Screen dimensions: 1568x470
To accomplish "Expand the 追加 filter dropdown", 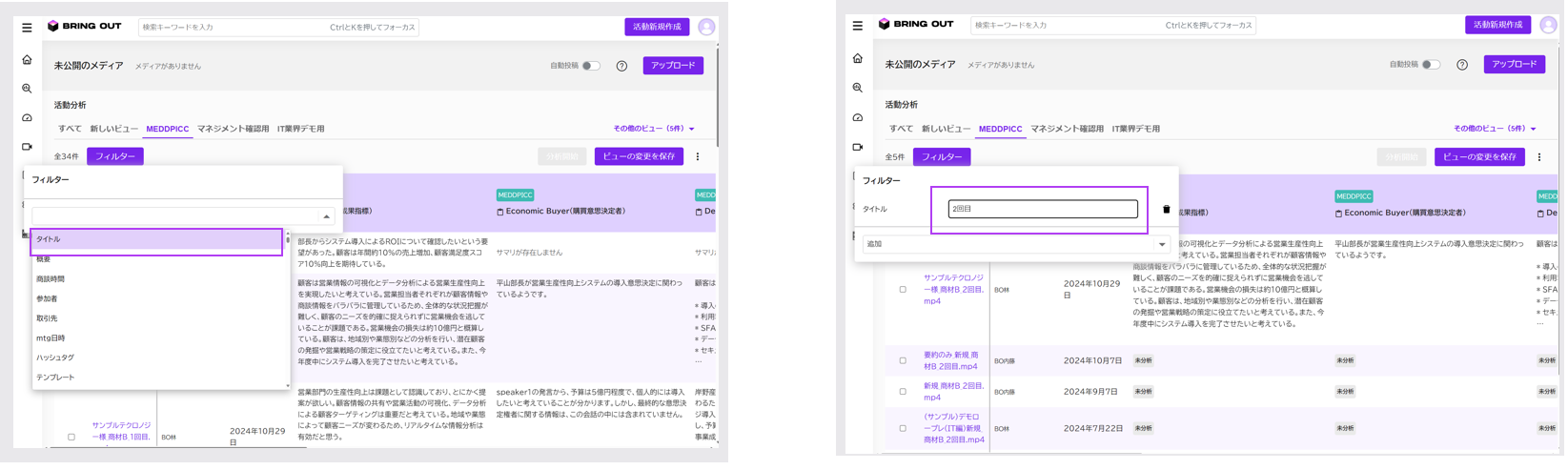I will (x=1161, y=245).
